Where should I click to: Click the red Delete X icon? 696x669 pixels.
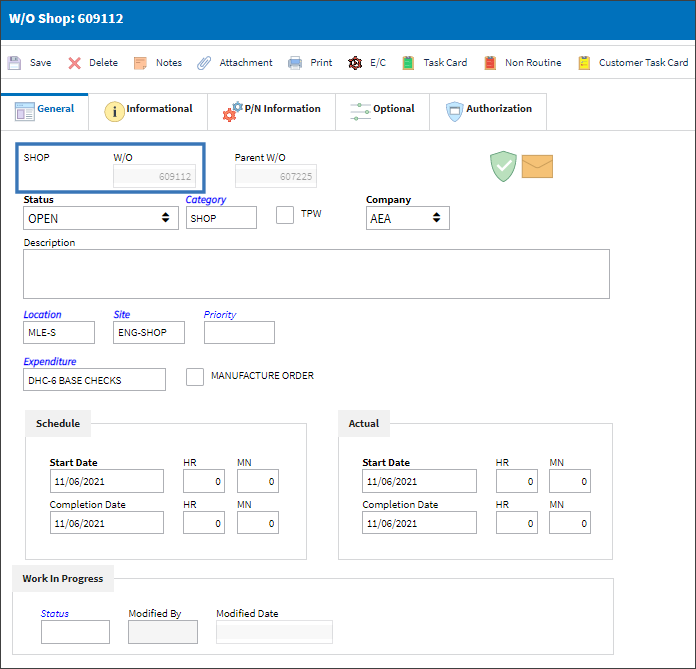75,63
